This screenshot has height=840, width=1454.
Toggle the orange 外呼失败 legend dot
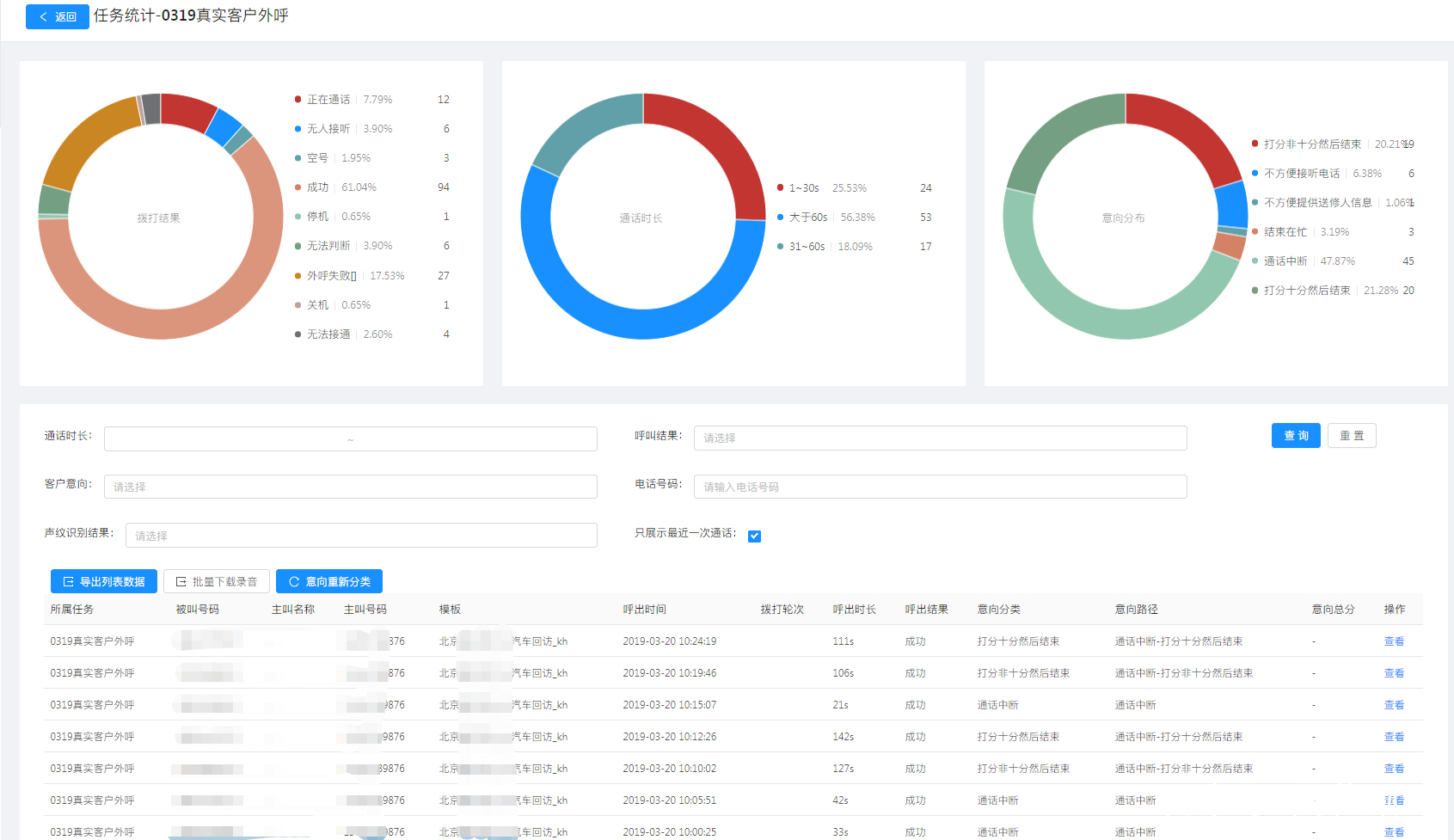(298, 276)
